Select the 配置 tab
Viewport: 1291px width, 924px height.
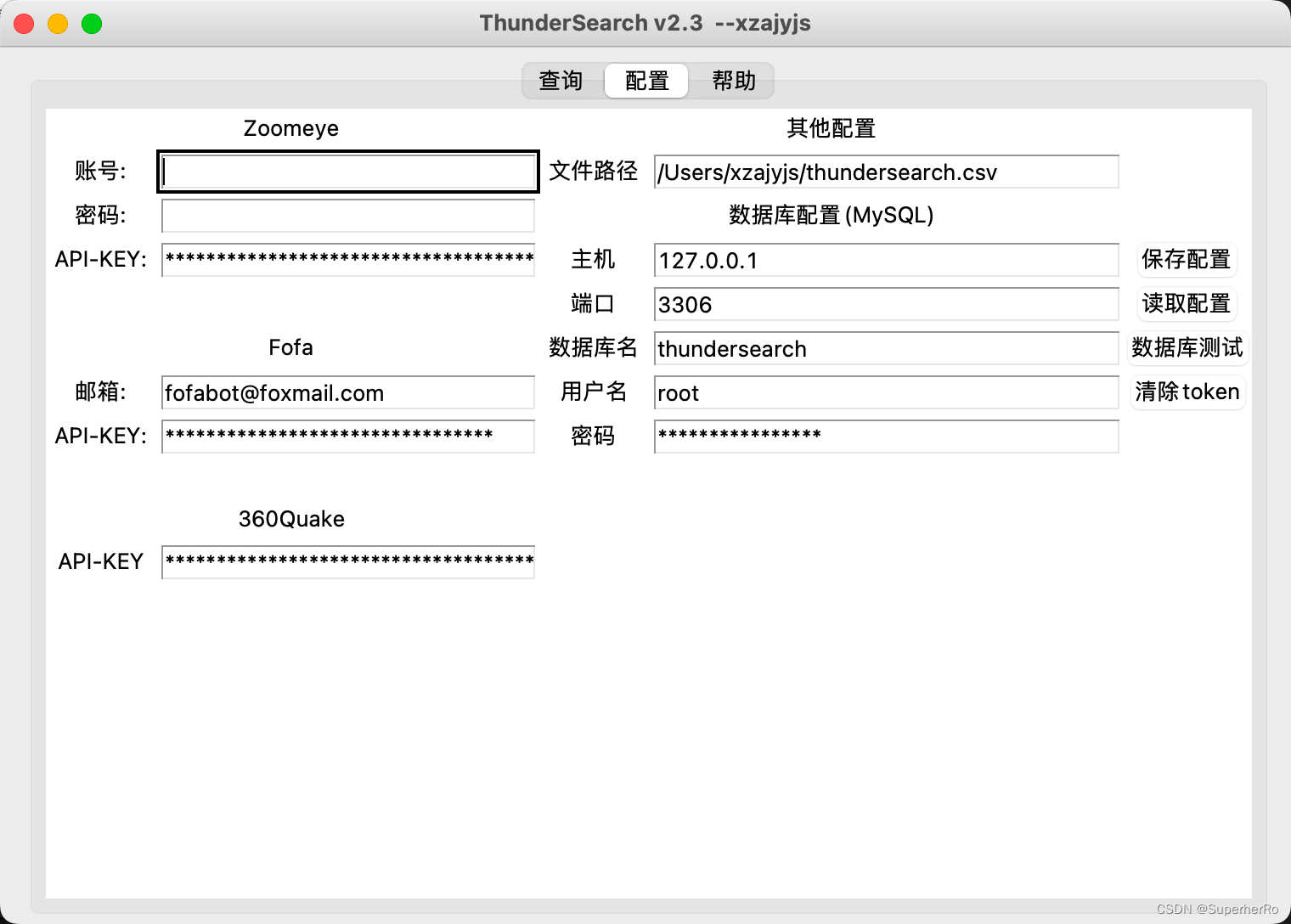(646, 81)
